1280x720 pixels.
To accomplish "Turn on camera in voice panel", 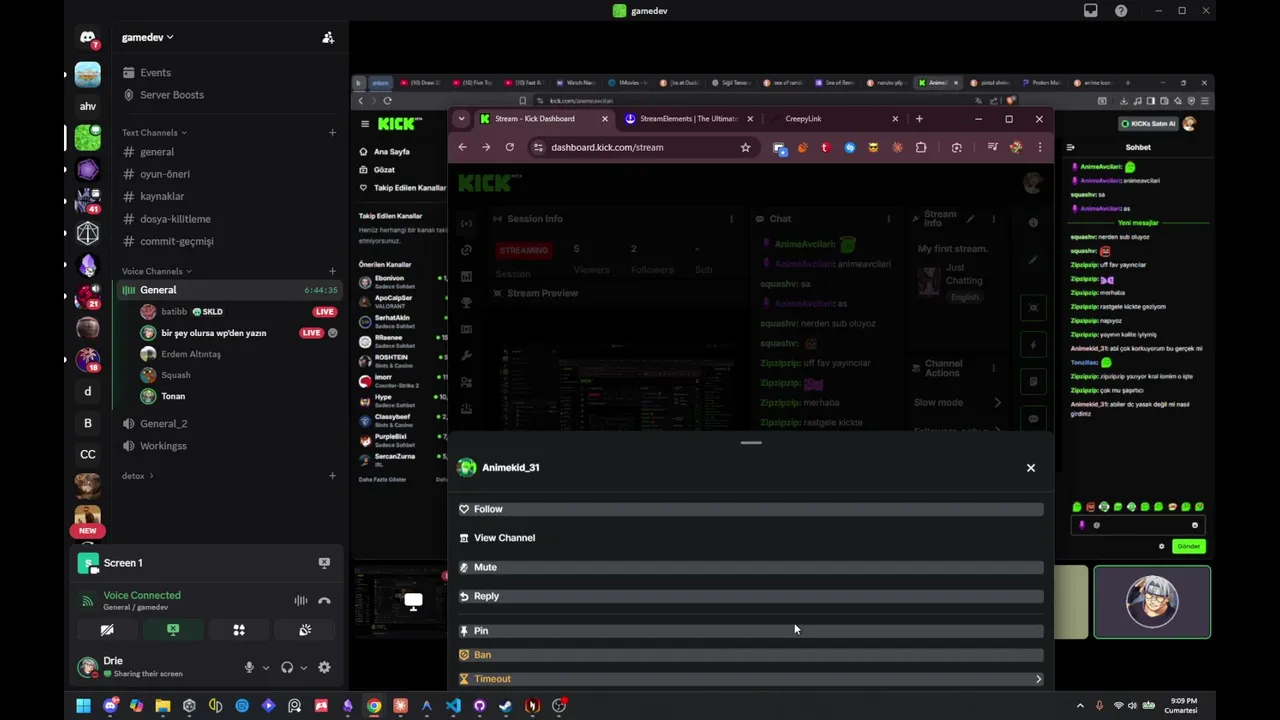I will pyautogui.click(x=107, y=630).
